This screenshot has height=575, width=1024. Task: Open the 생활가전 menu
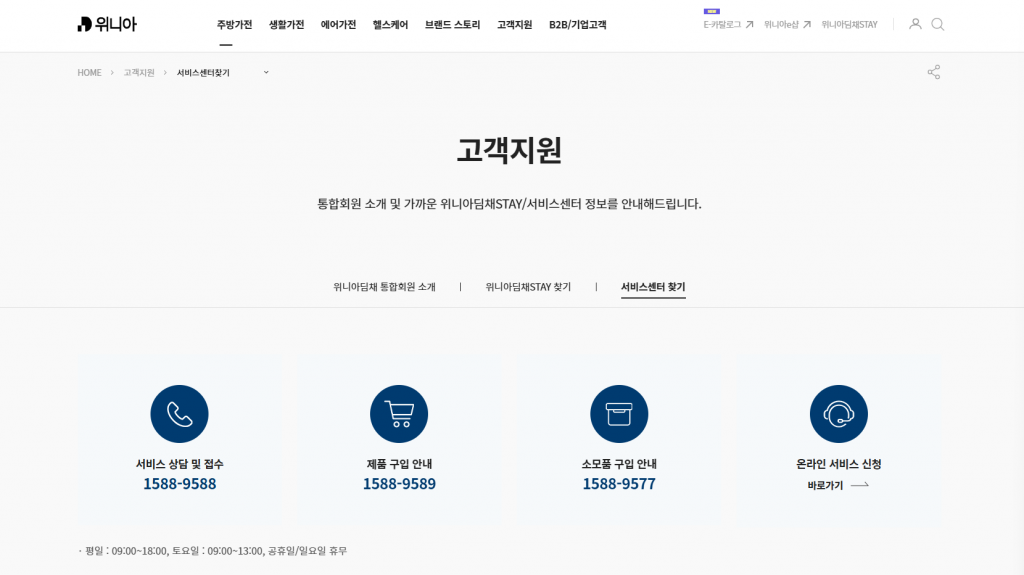coord(287,25)
